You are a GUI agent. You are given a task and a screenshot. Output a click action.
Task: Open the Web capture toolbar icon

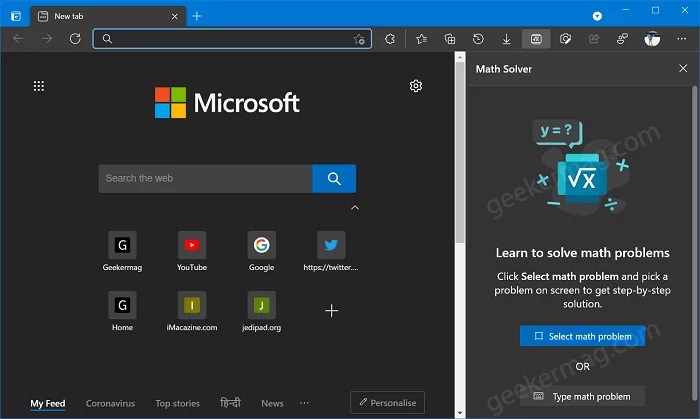565,39
